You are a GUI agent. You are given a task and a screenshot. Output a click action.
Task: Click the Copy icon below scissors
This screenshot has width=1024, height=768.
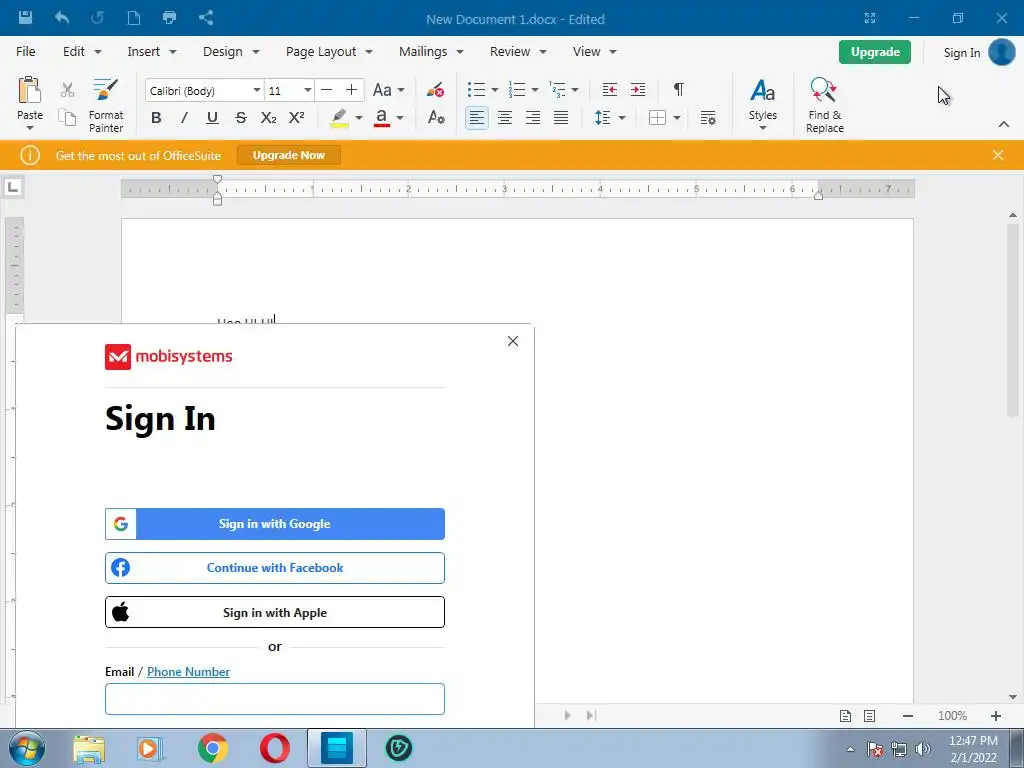(67, 118)
